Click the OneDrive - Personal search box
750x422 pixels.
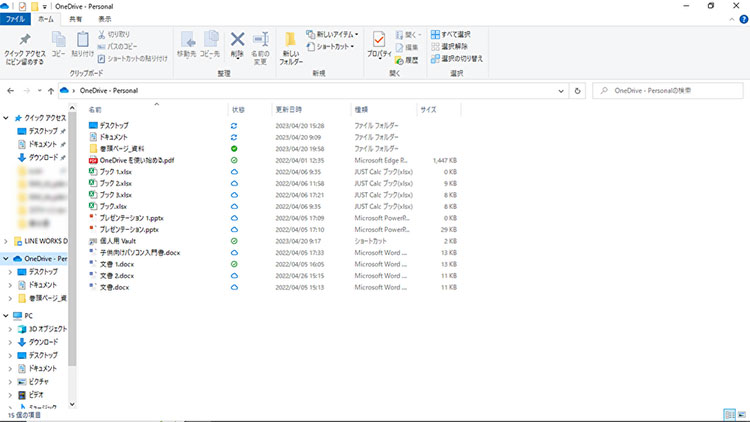pos(670,90)
